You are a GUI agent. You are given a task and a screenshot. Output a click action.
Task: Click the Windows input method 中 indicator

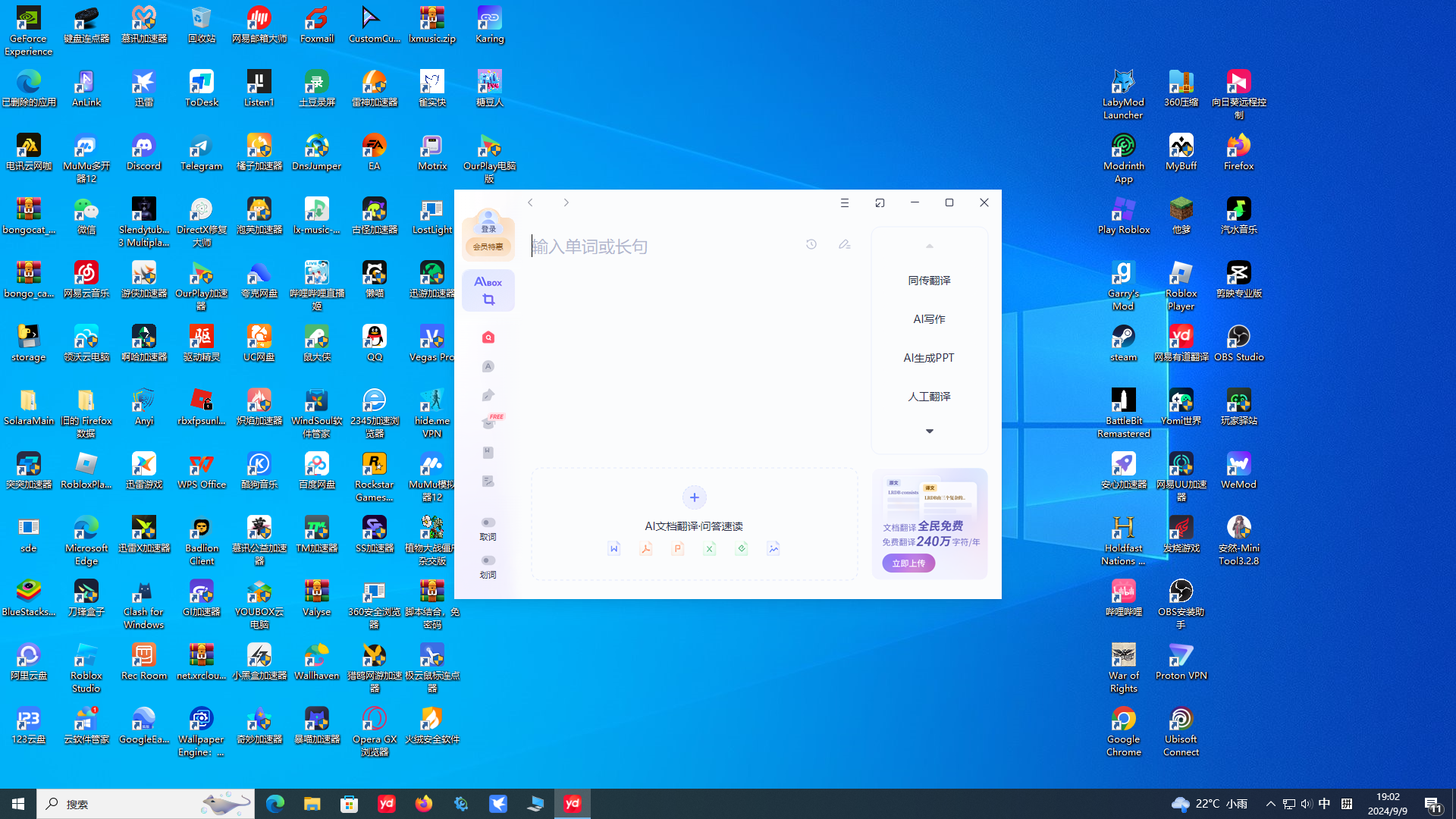pos(1324,804)
